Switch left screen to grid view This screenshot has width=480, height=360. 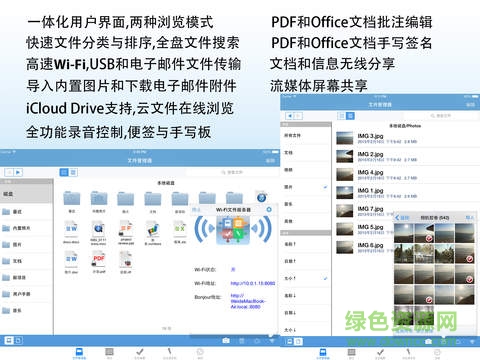click(x=64, y=172)
